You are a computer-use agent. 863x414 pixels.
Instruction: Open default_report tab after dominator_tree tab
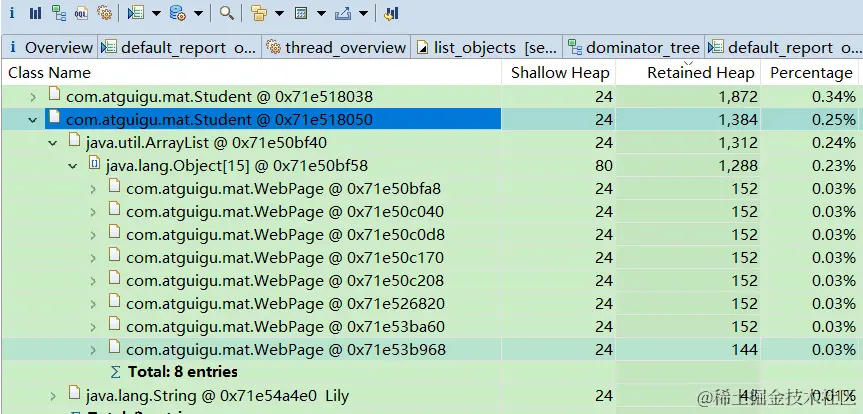pos(784,48)
